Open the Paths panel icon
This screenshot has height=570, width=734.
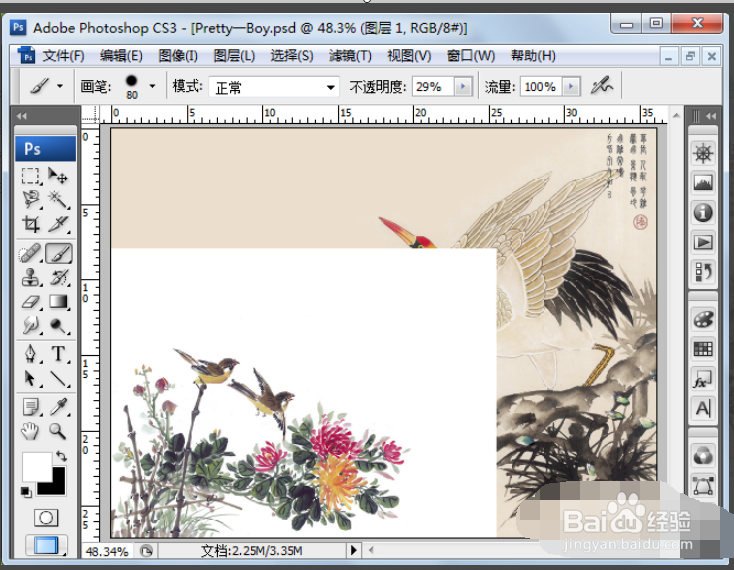coord(703,485)
